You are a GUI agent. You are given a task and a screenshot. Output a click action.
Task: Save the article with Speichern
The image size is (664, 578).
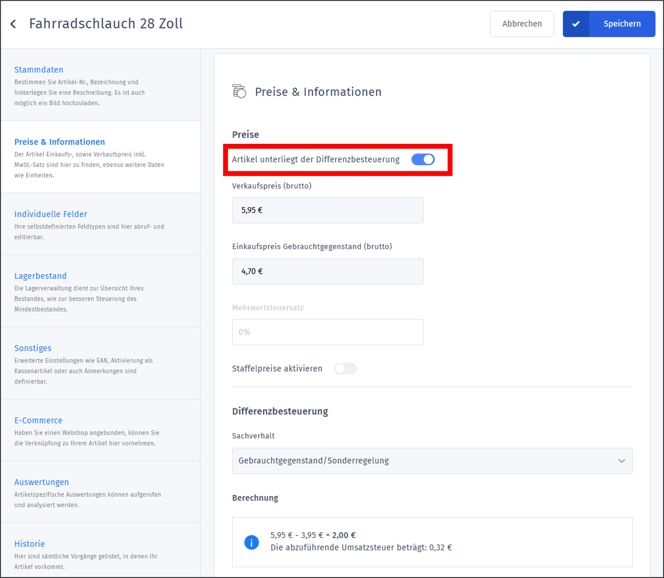[609, 24]
